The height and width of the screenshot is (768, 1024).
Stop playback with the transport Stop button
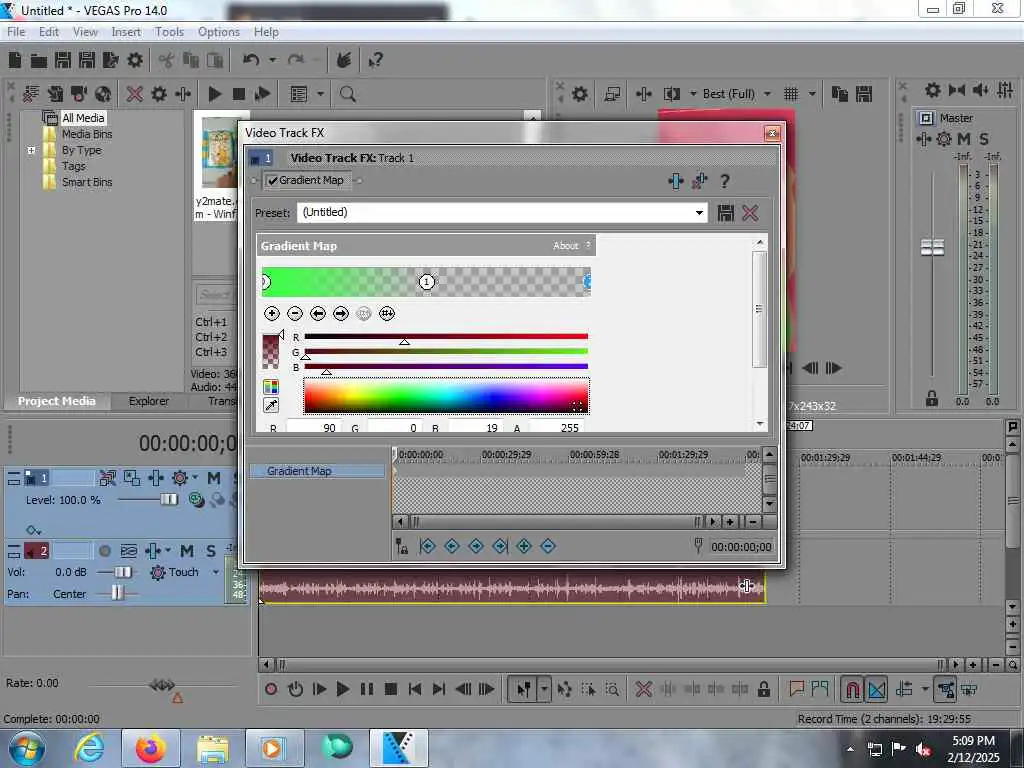click(x=391, y=689)
